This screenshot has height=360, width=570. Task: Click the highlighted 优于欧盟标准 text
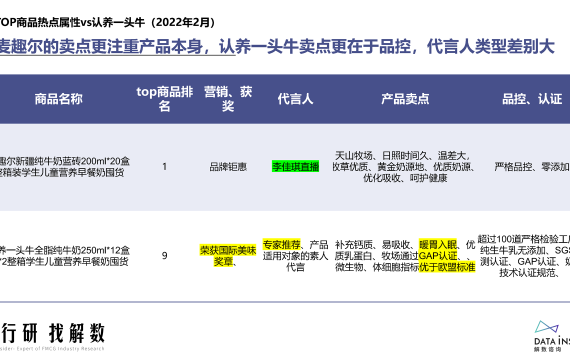(447, 267)
